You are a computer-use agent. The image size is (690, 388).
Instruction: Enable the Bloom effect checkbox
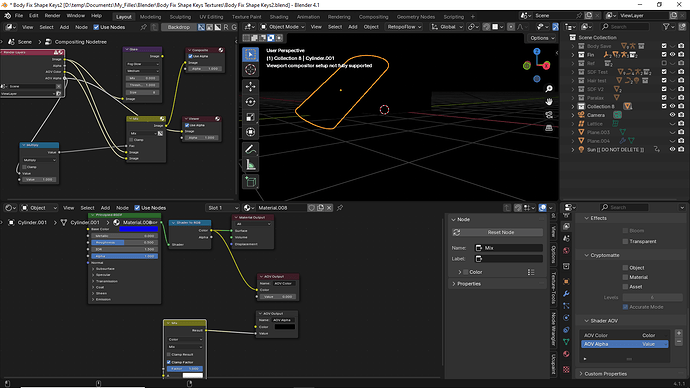point(625,231)
